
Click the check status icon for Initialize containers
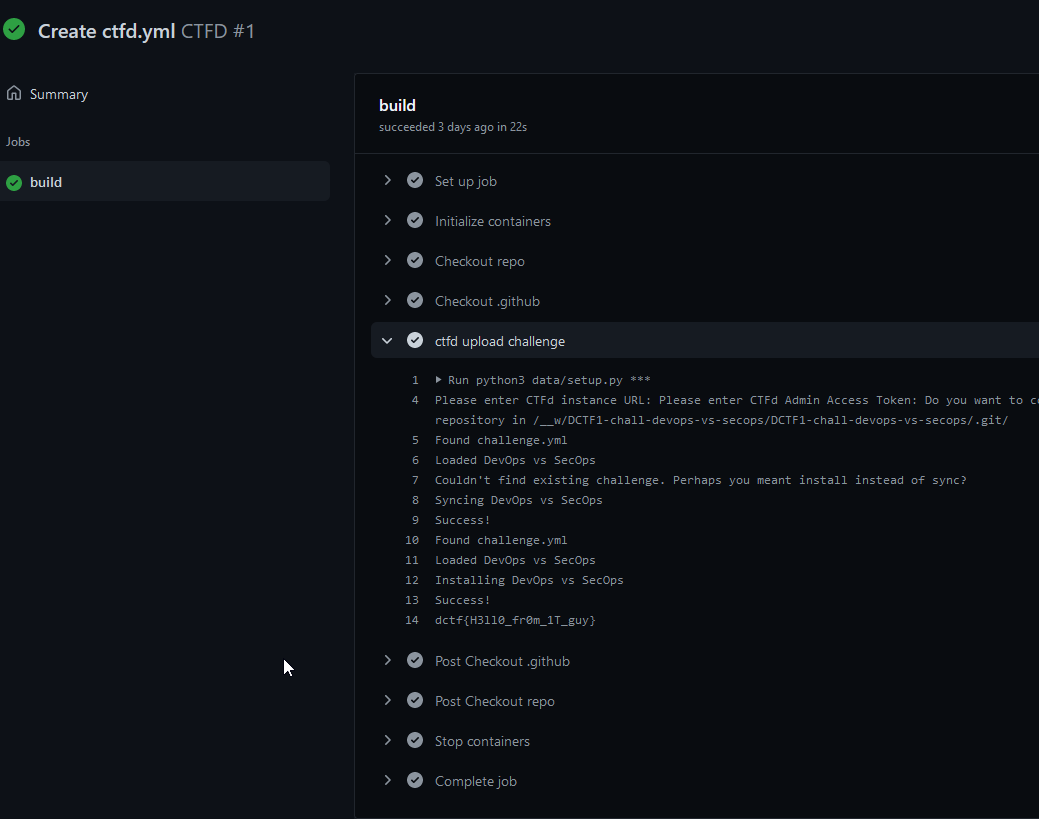[x=415, y=220]
